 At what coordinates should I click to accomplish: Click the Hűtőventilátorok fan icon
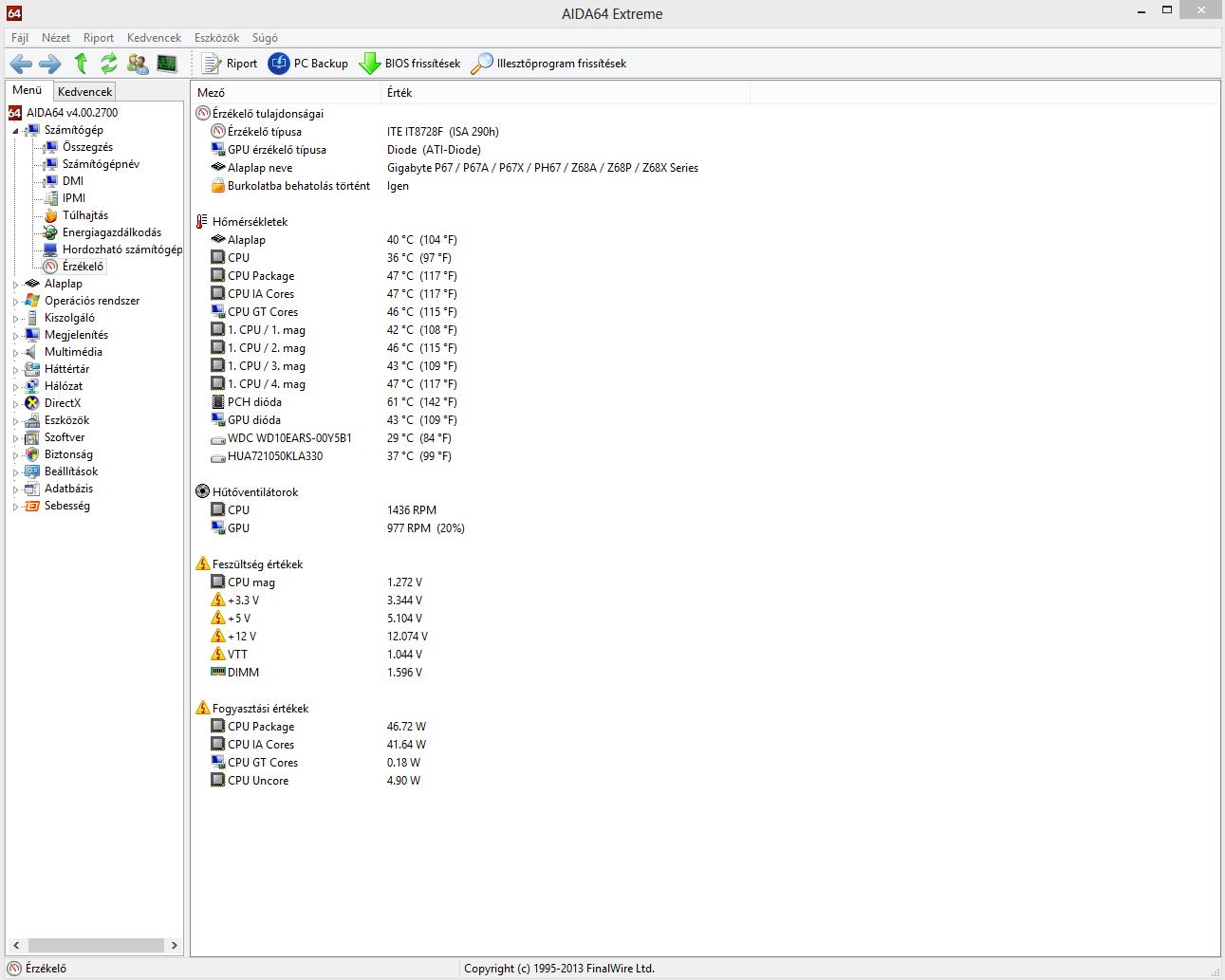pos(202,492)
